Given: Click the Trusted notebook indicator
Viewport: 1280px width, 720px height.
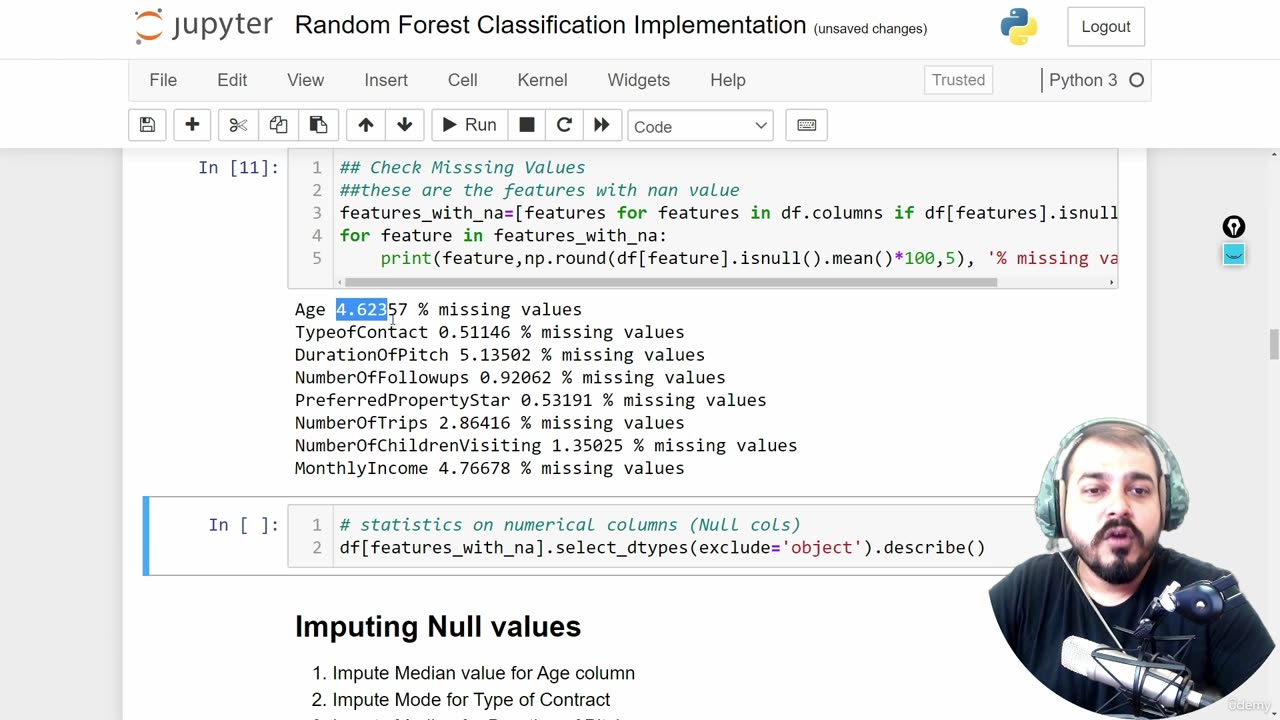Looking at the screenshot, I should tap(958, 80).
